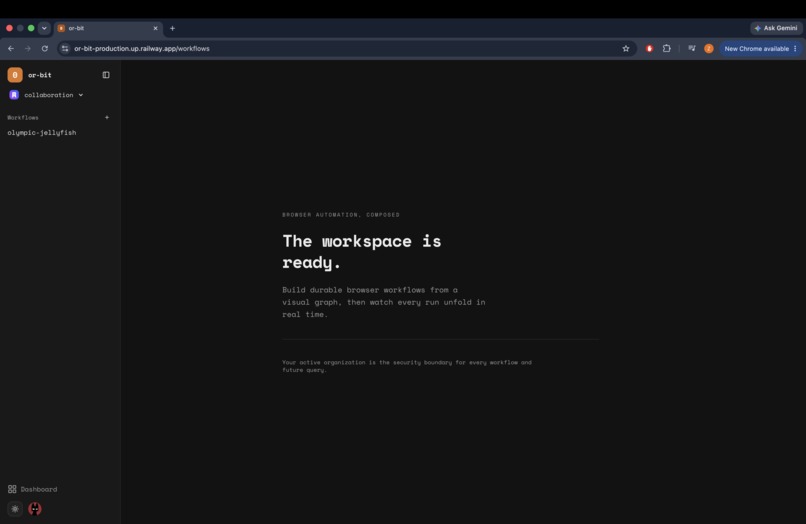The width and height of the screenshot is (806, 524).
Task: View site information icon in address bar
Action: click(65, 48)
